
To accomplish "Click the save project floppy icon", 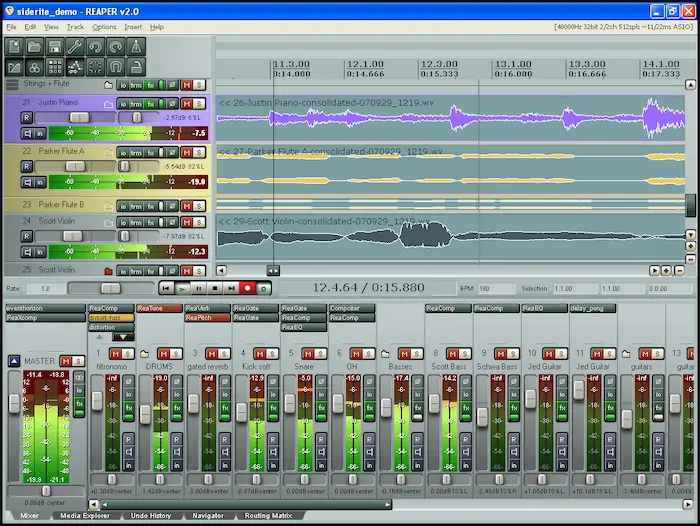I will click(55, 47).
